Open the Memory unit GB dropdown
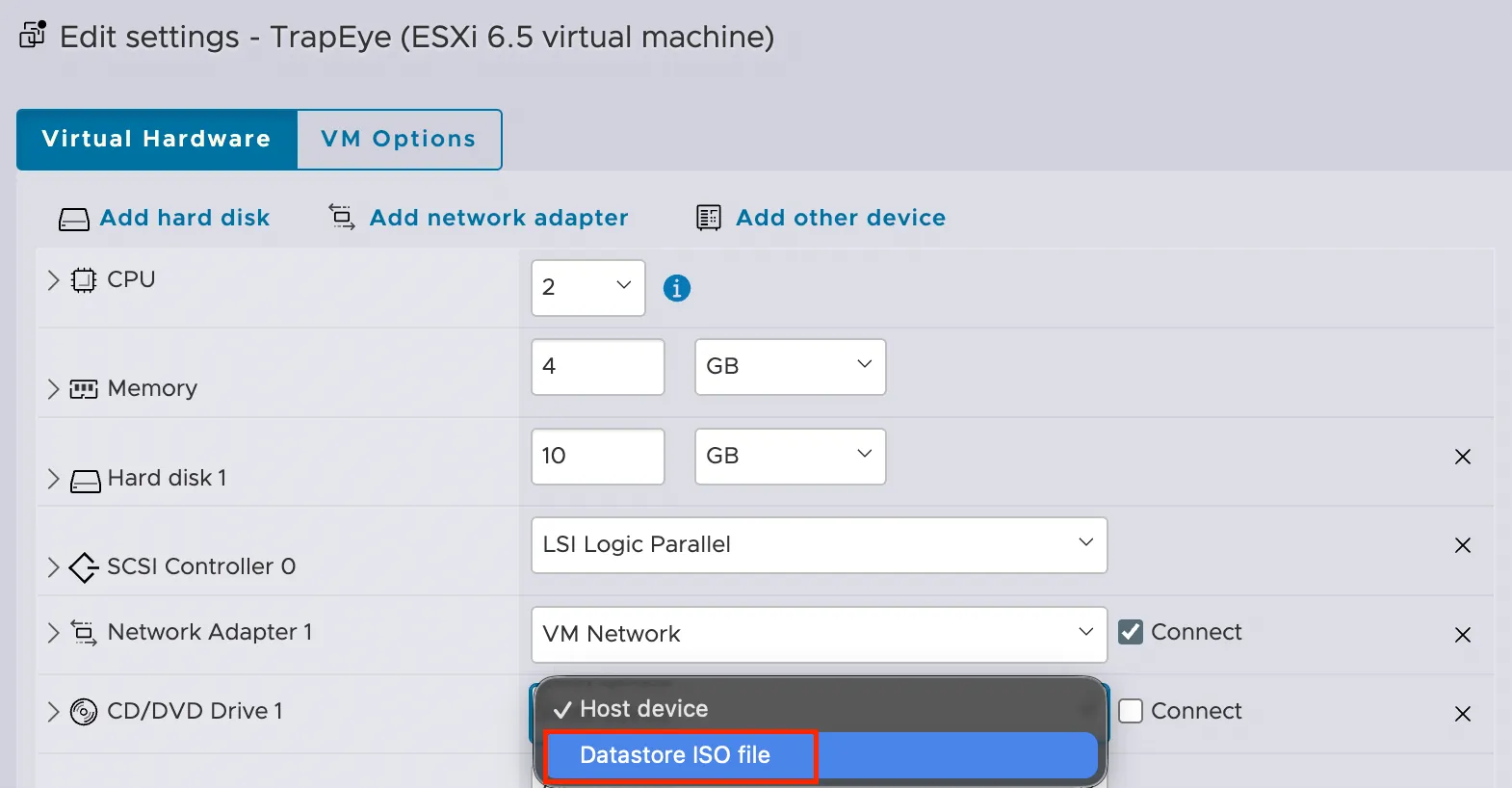1512x788 pixels. (791, 367)
